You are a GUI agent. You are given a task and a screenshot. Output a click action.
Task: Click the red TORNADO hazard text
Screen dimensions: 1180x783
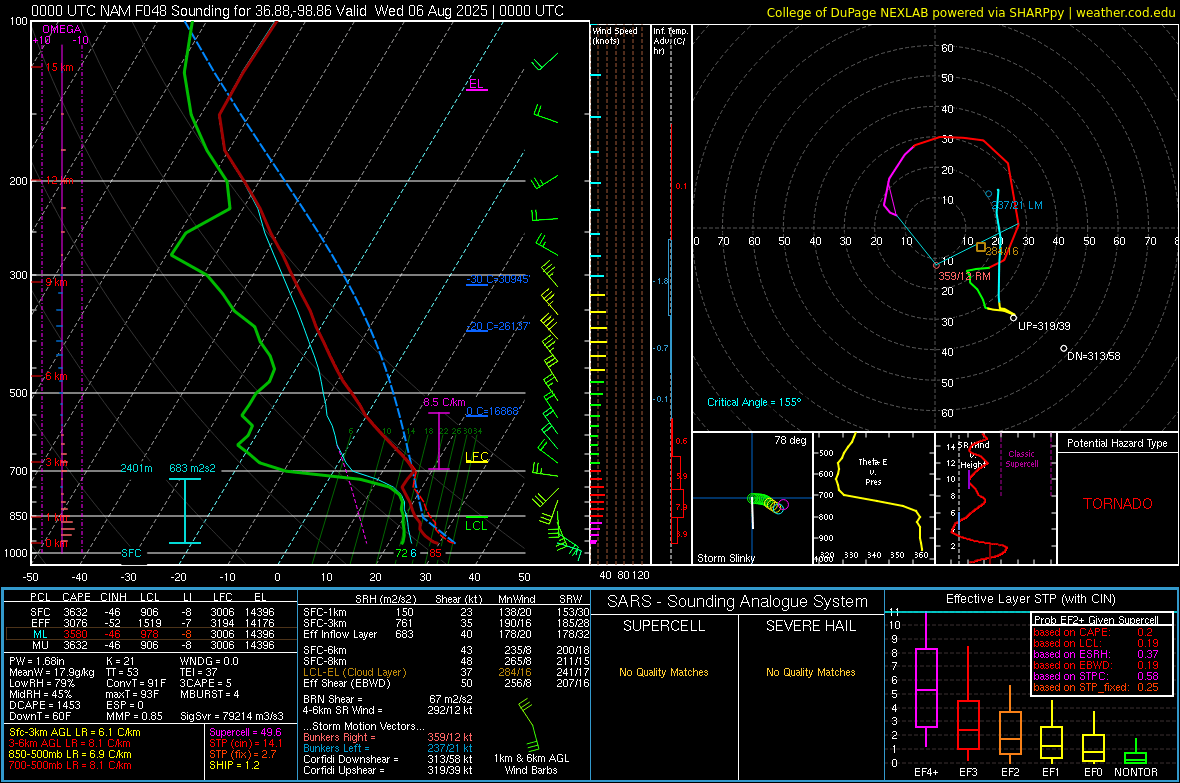1118,504
